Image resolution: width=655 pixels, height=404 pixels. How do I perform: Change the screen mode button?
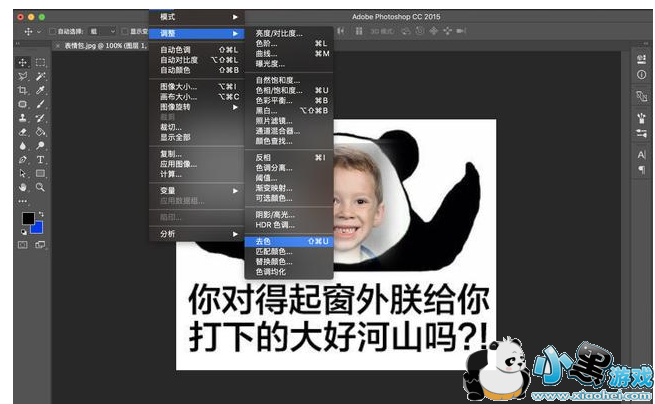pyautogui.click(x=40, y=245)
